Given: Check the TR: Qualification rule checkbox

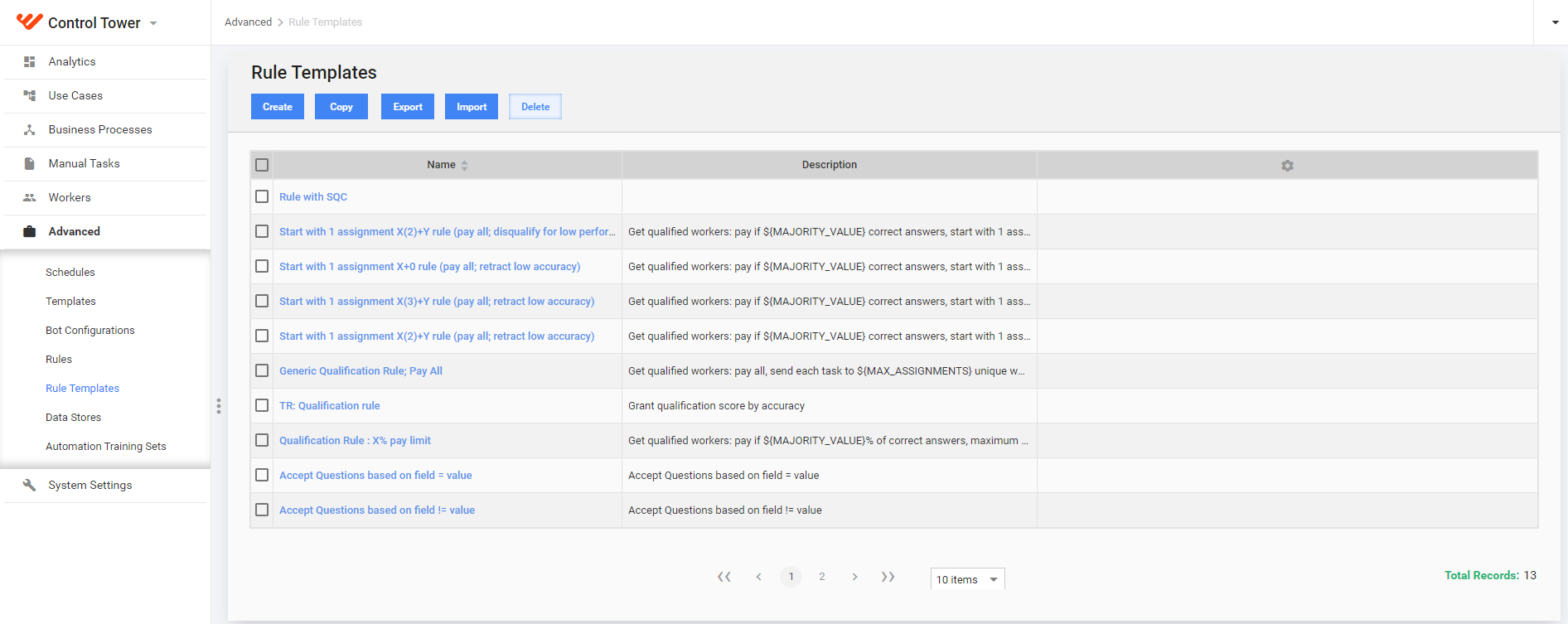Looking at the screenshot, I should point(262,405).
